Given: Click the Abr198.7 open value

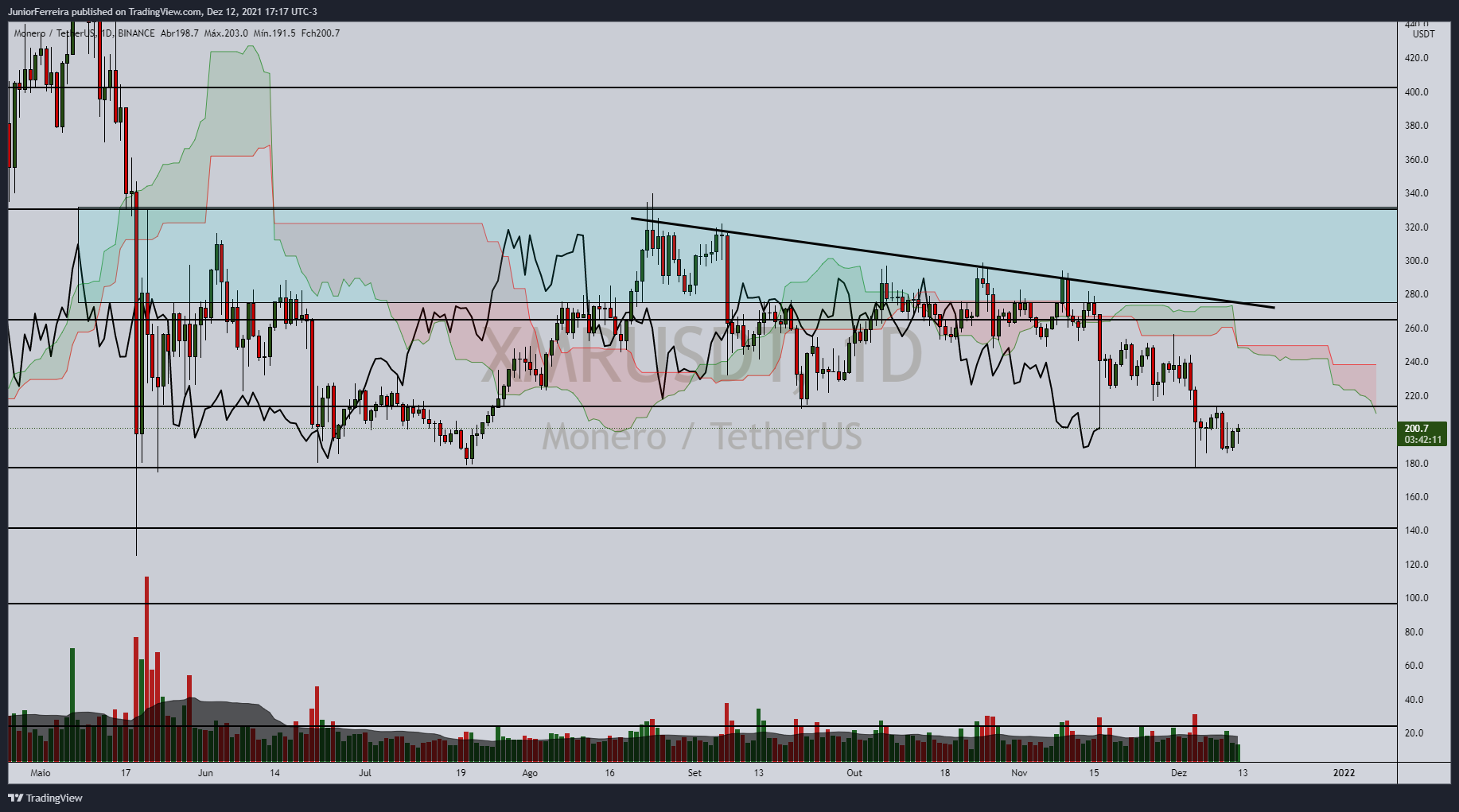Looking at the screenshot, I should point(180,33).
